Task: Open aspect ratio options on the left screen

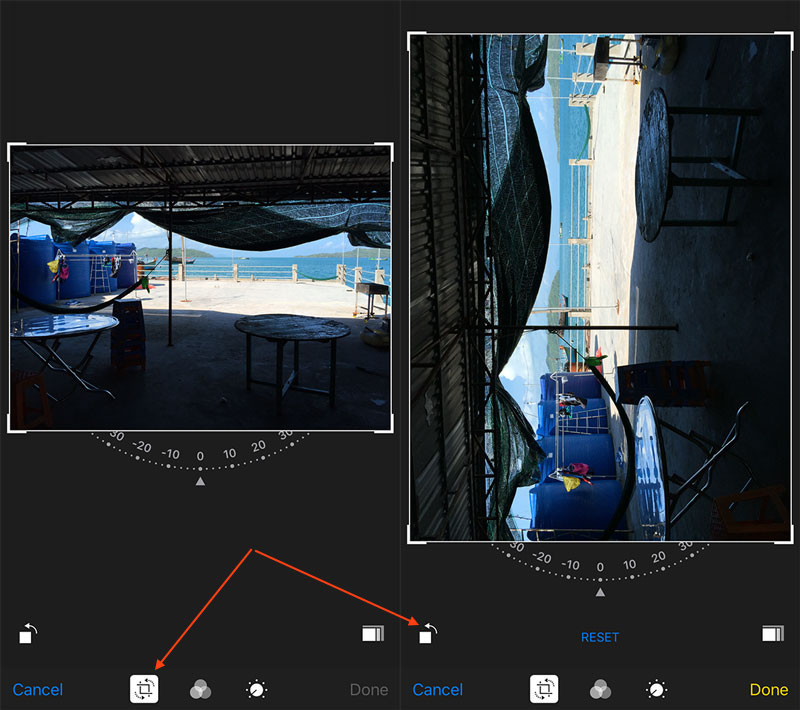Action: coord(372,633)
